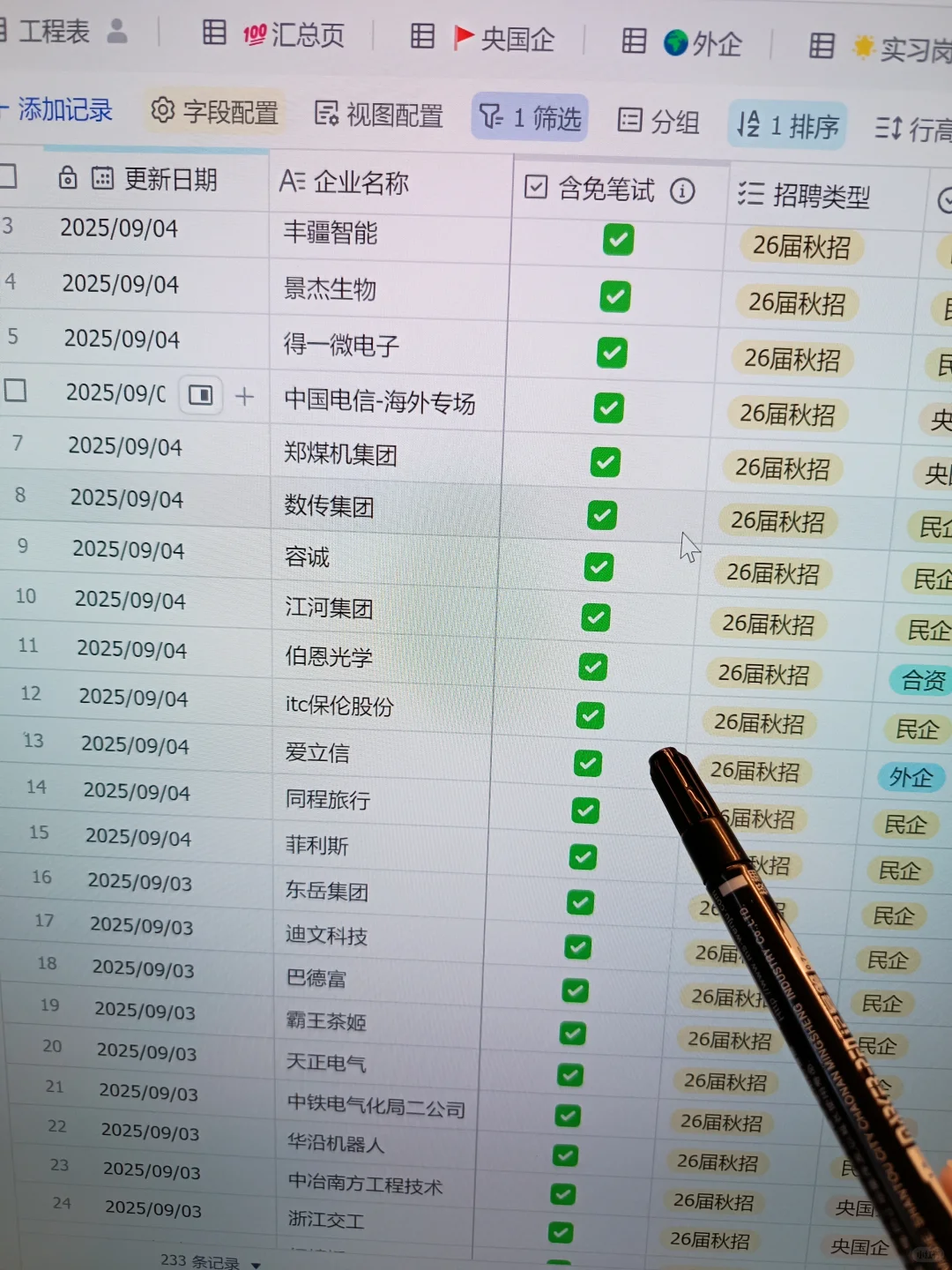Uncheck 含免笔试 for 霸王茶姬
The image size is (952, 1270).
pyautogui.click(x=573, y=1033)
